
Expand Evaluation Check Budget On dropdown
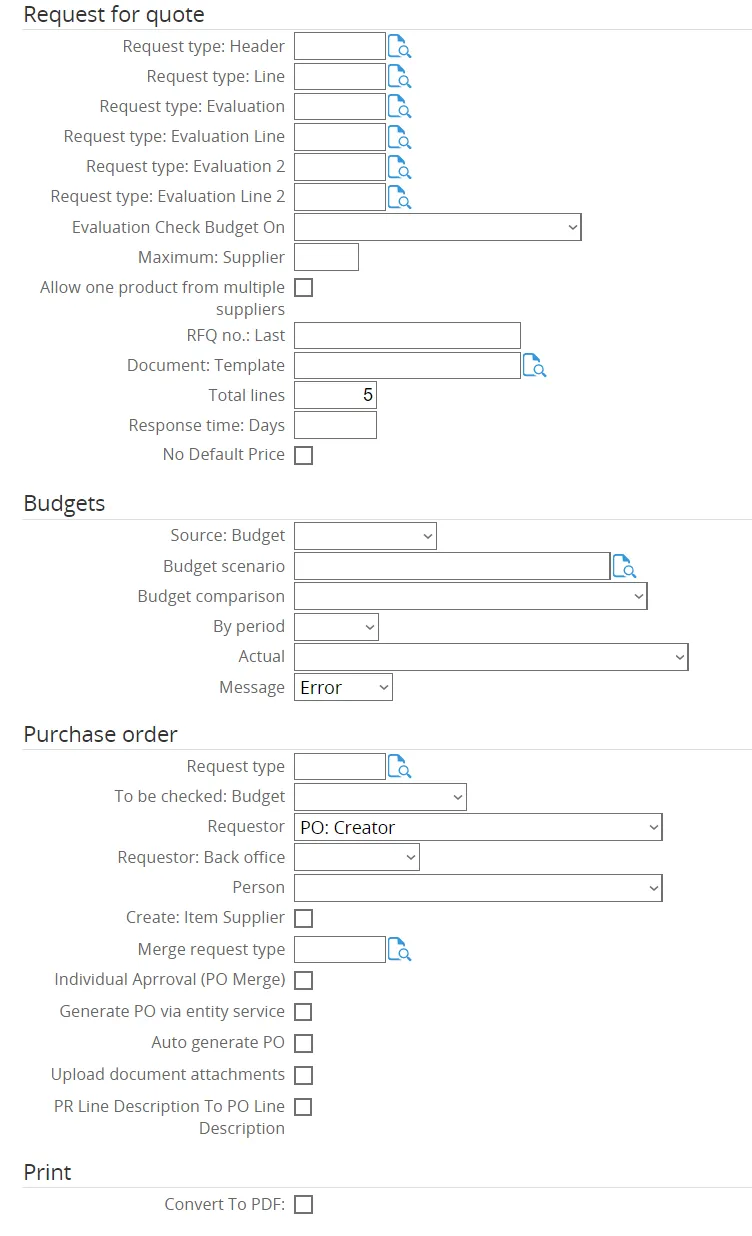437,228
